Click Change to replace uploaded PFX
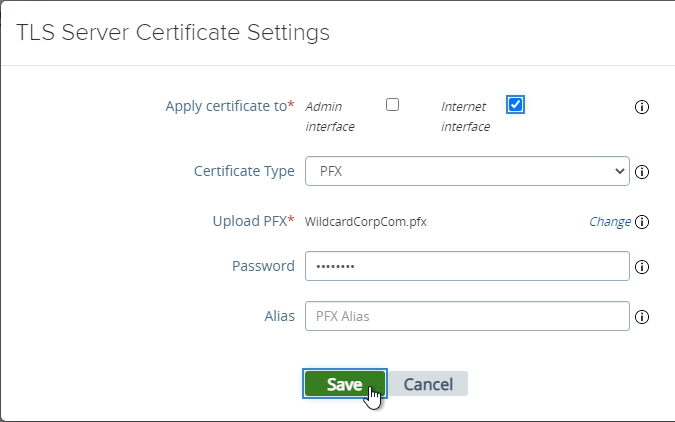The height and width of the screenshot is (422, 675). pyautogui.click(x=610, y=222)
